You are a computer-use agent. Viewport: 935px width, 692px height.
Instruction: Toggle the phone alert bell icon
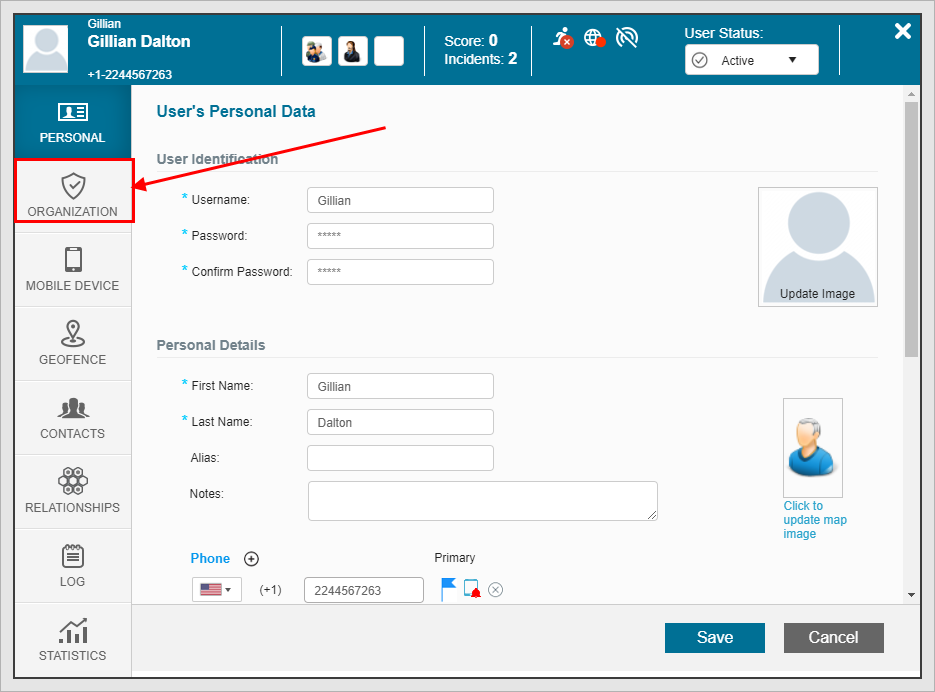[x=471, y=590]
